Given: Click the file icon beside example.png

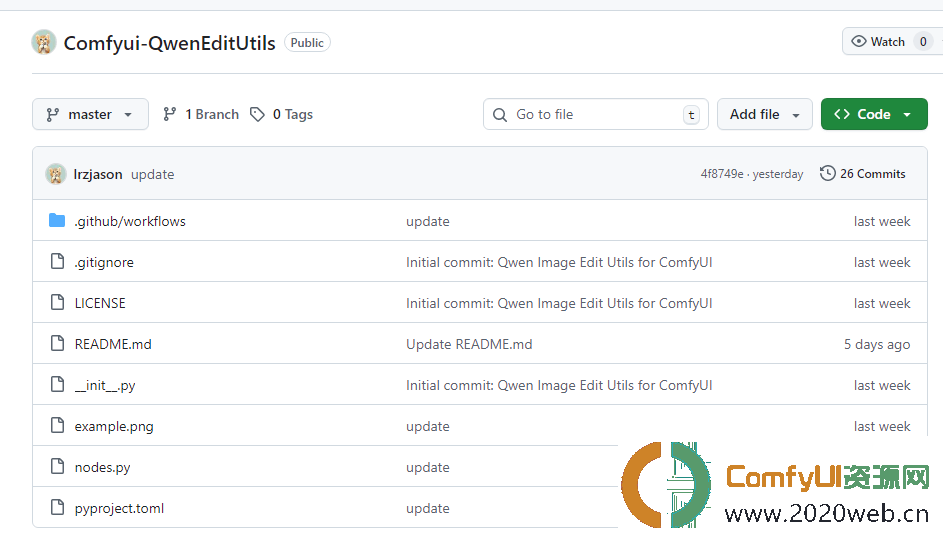Looking at the screenshot, I should 57,425.
